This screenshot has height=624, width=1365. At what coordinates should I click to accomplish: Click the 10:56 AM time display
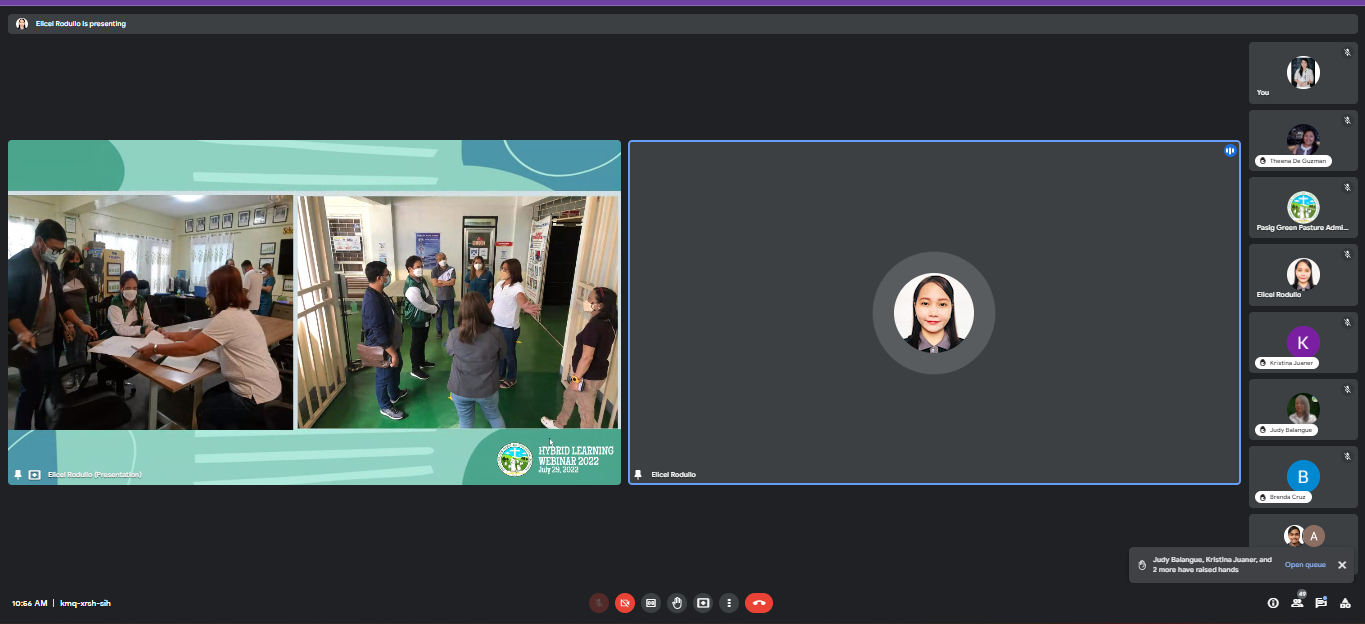(x=29, y=603)
